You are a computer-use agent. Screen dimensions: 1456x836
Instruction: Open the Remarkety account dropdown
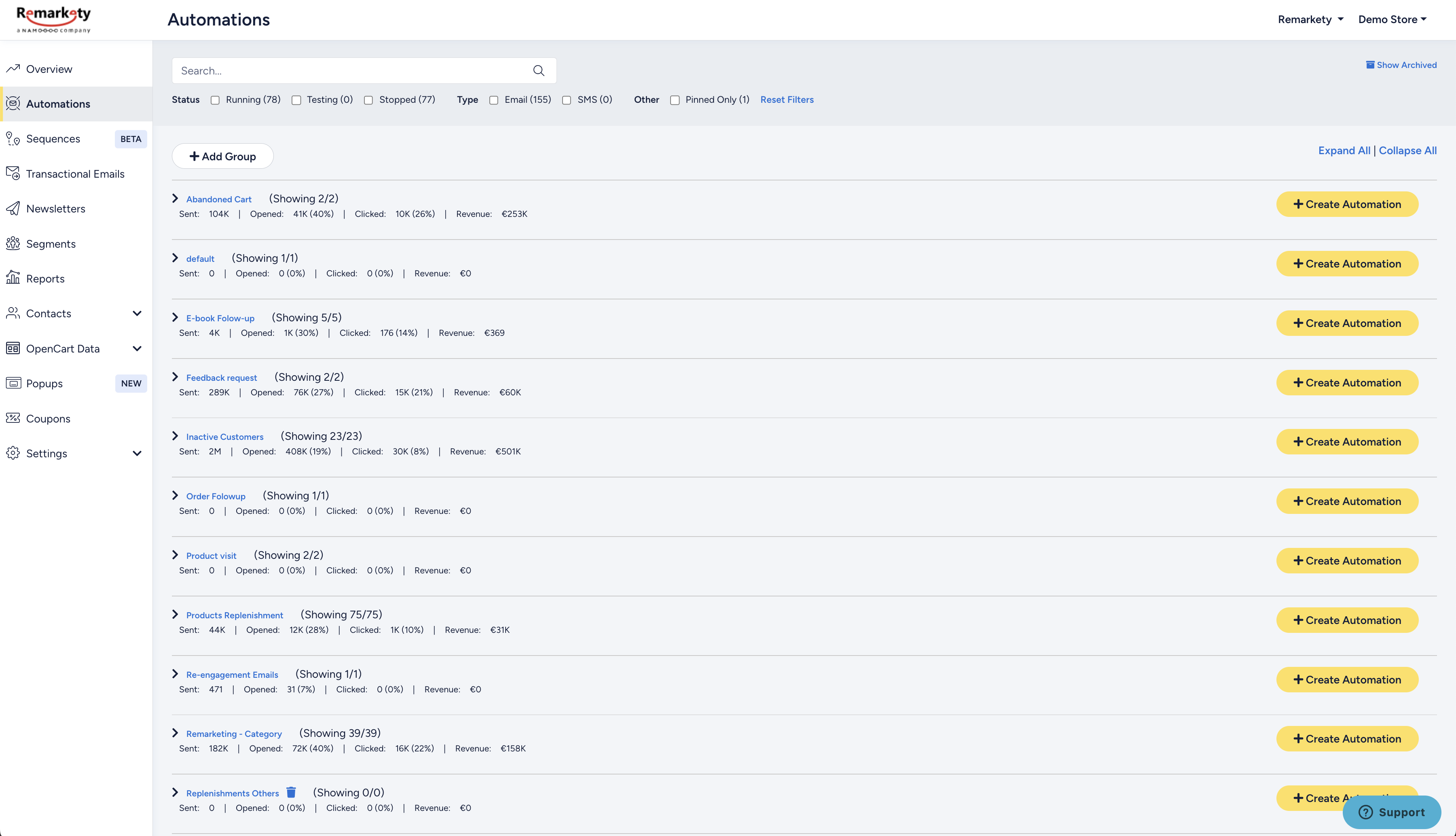tap(1311, 19)
